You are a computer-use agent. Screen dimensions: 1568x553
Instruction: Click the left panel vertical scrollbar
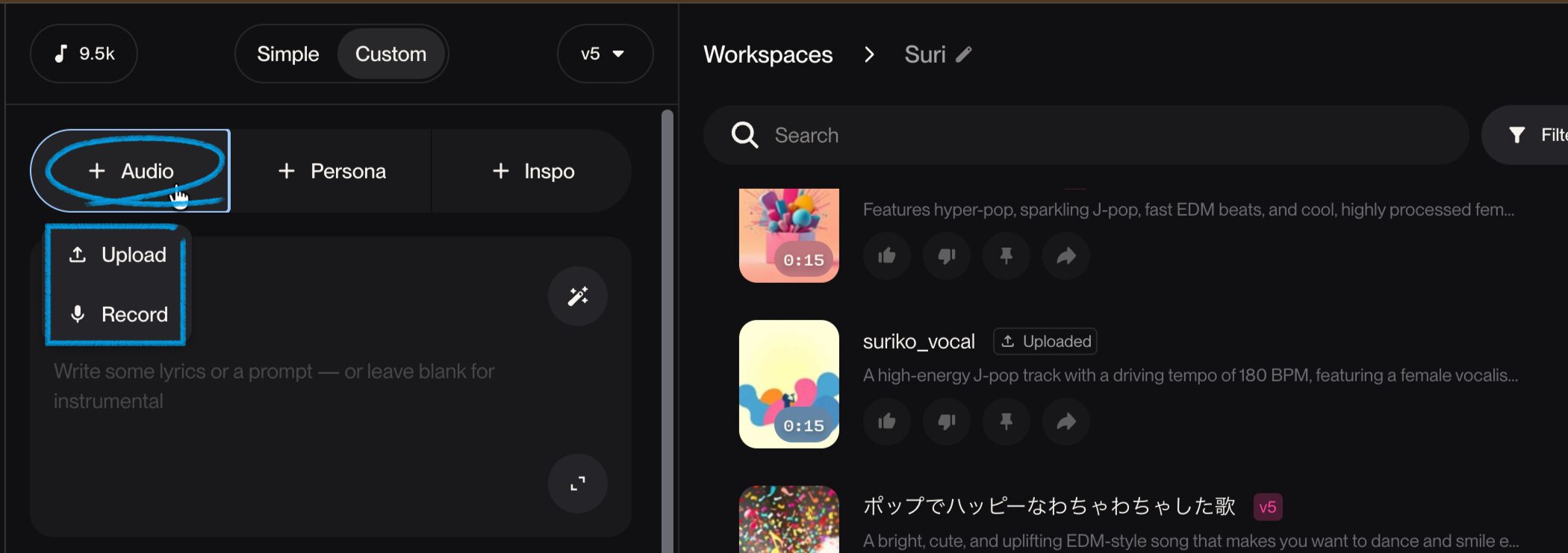coord(667,299)
